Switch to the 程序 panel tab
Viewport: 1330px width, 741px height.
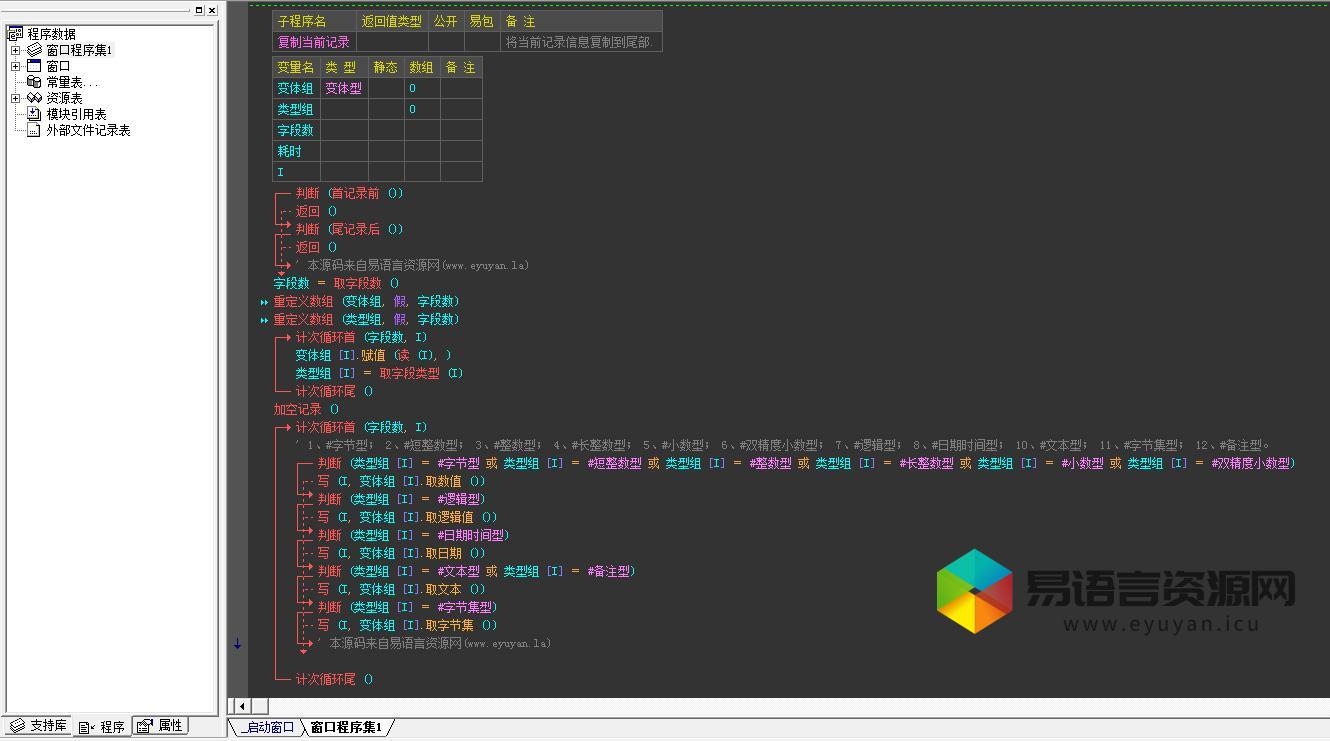[x=103, y=727]
